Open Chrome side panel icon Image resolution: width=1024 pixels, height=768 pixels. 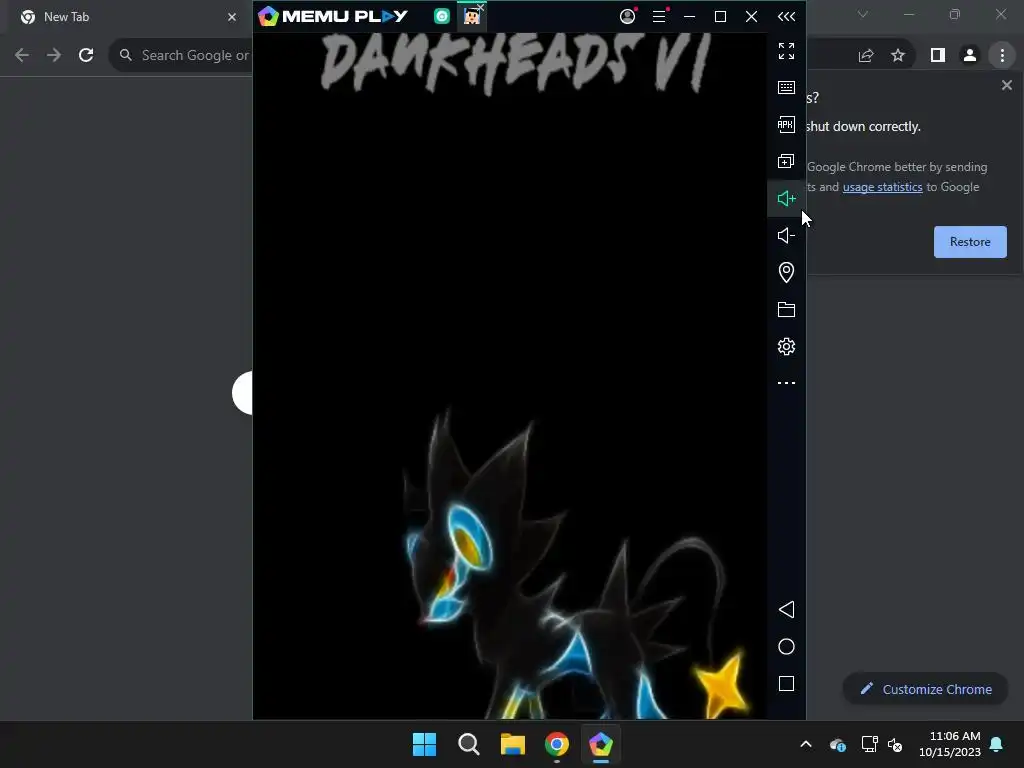(938, 56)
